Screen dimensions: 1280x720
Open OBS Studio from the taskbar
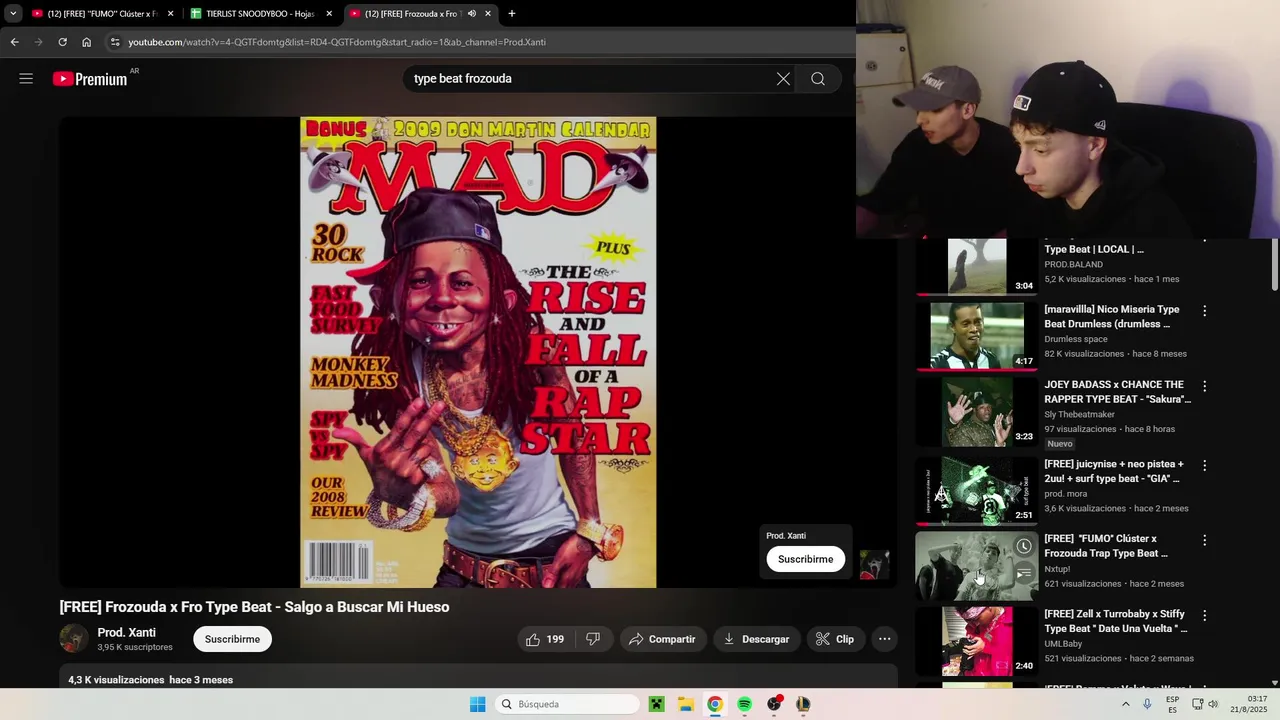pos(774,704)
